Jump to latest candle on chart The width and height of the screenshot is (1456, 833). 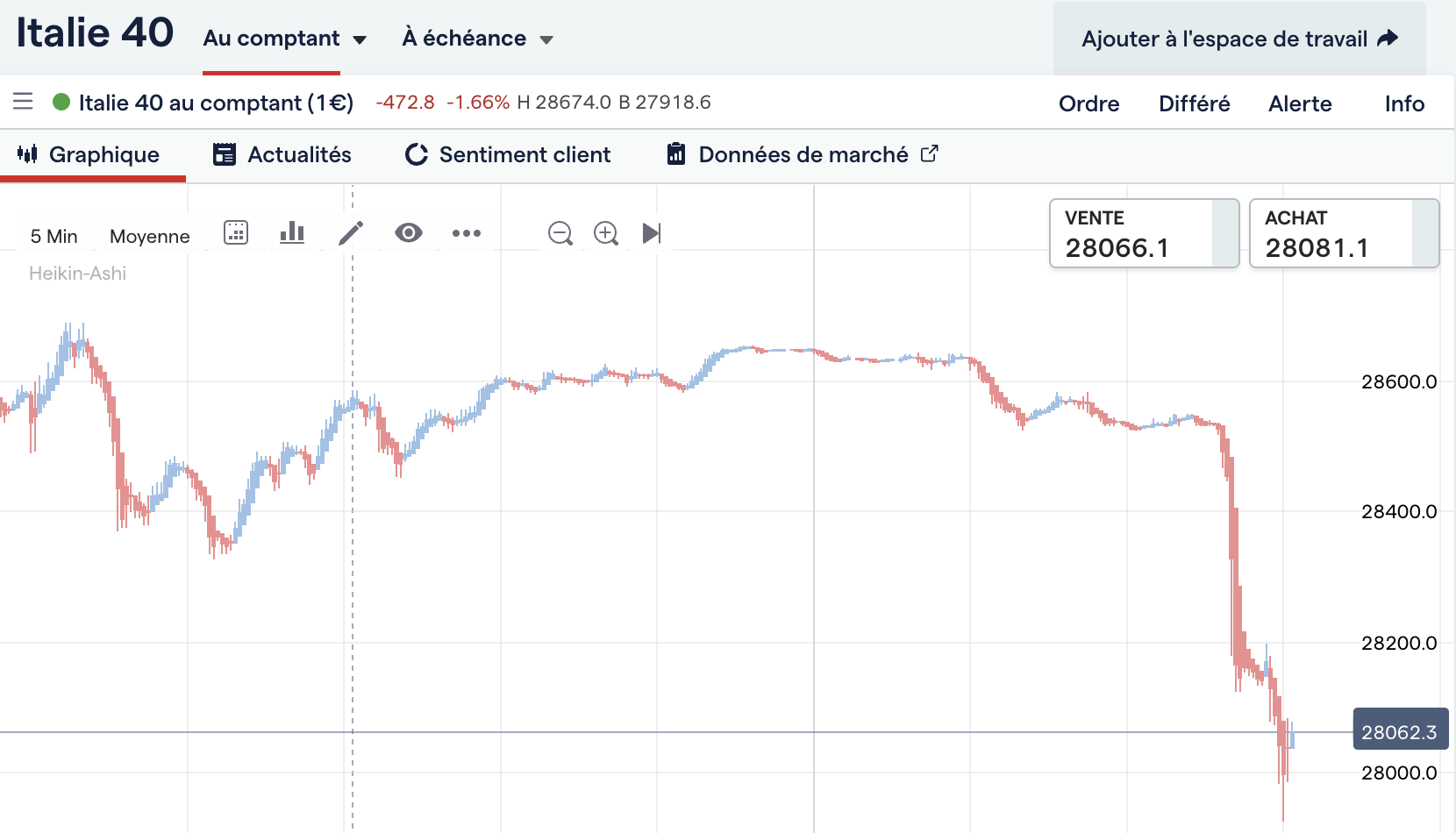(652, 233)
